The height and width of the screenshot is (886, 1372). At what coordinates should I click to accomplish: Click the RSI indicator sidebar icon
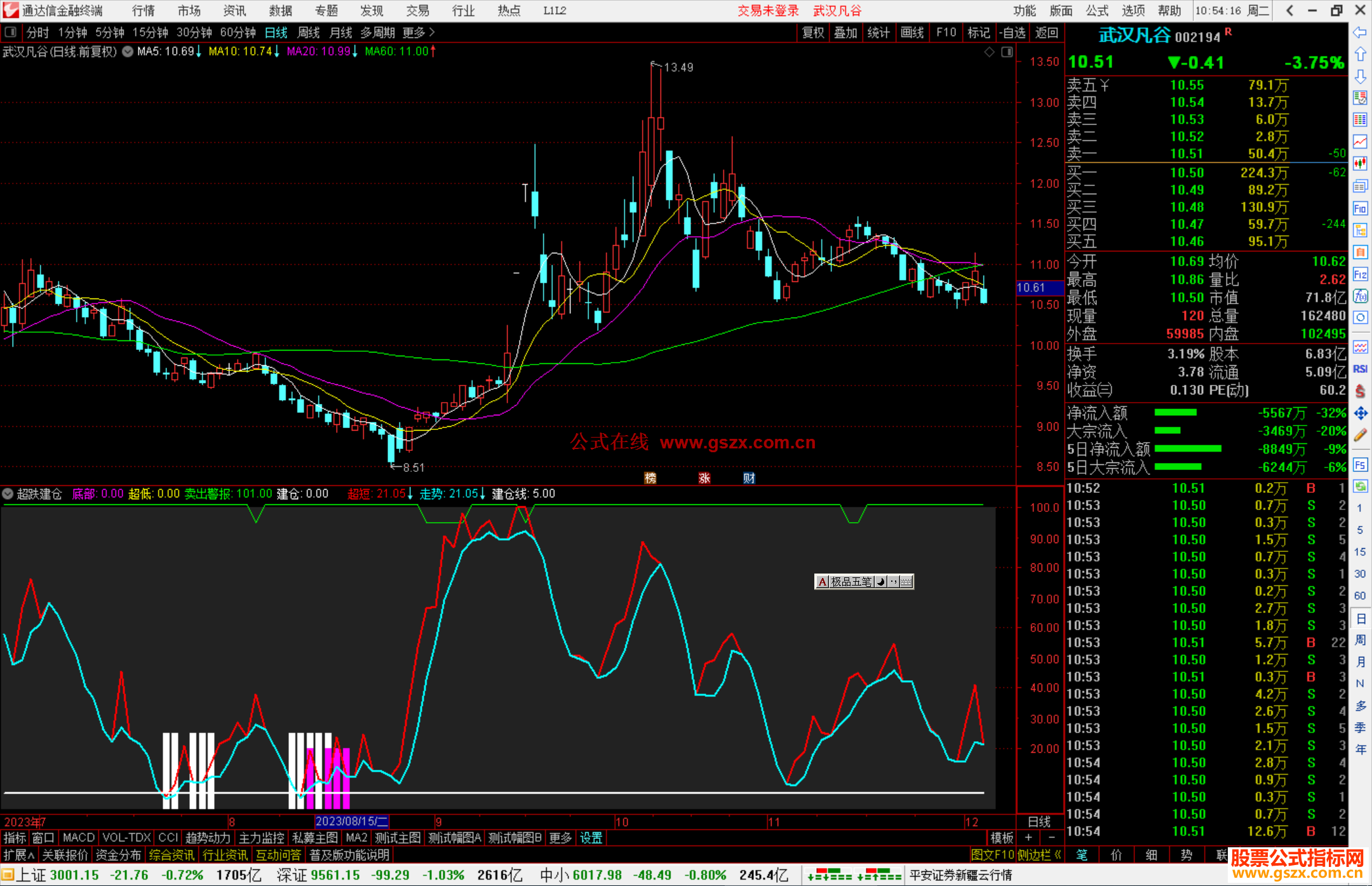1360,369
